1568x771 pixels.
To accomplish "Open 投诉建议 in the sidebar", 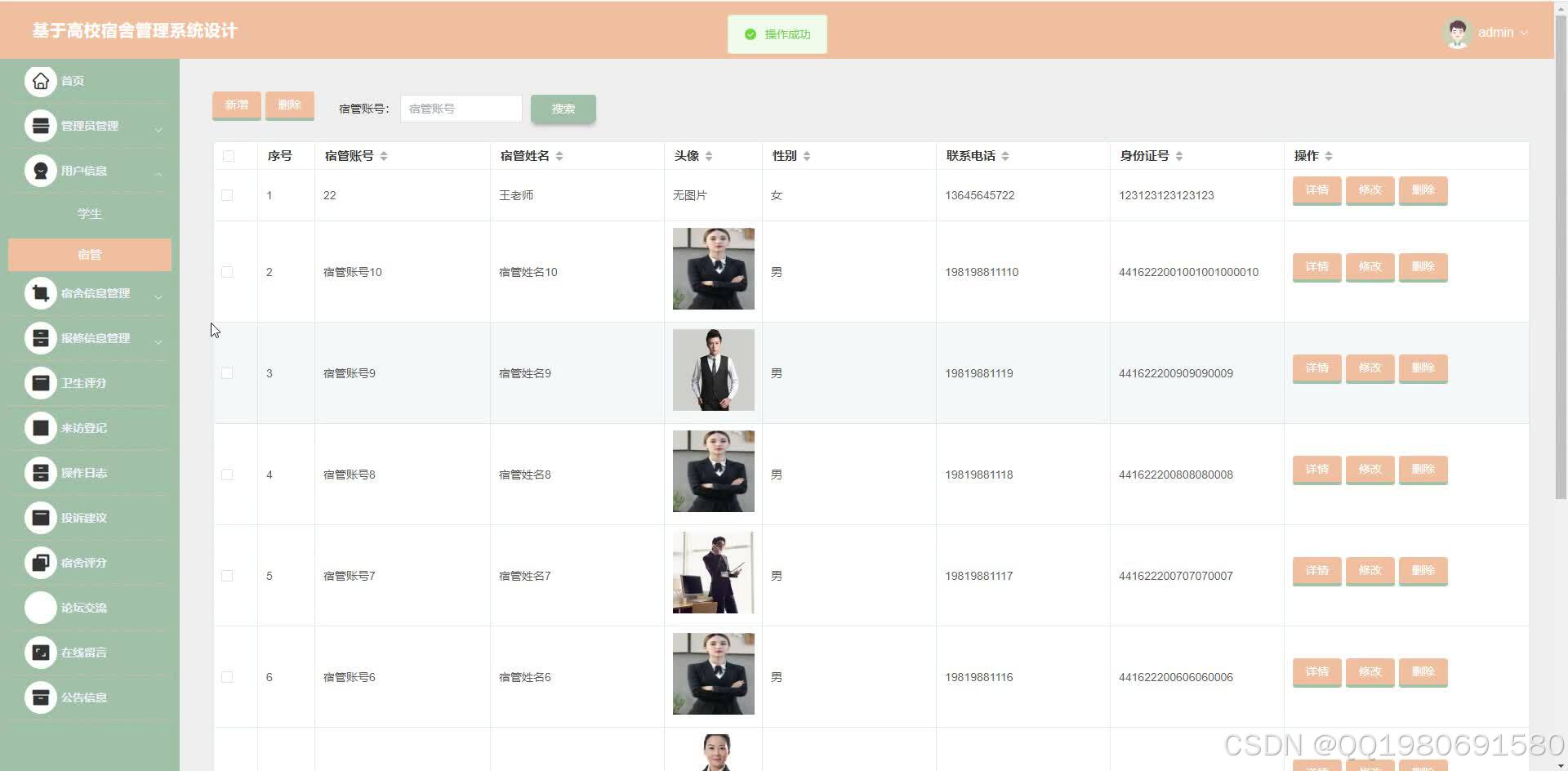I will tap(41, 518).
